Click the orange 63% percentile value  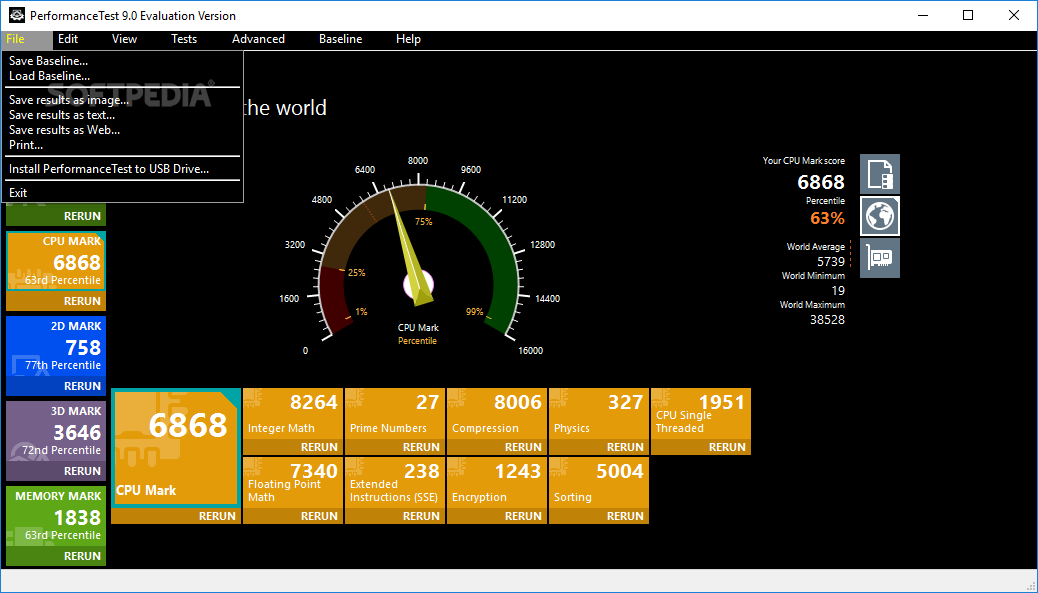tap(827, 218)
